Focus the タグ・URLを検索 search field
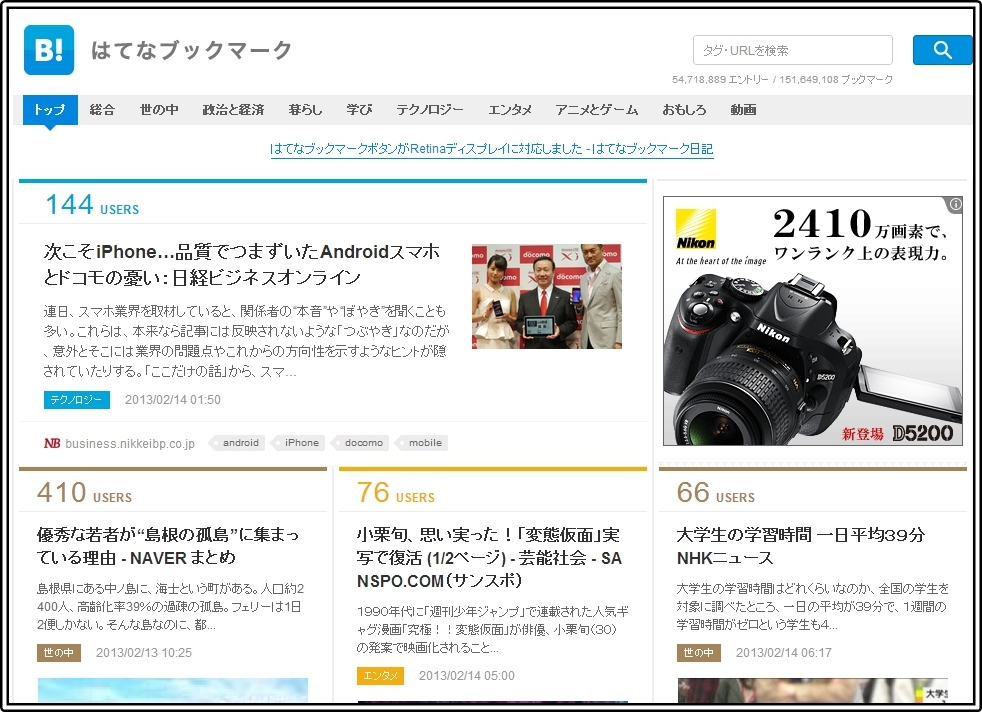The width and height of the screenshot is (982, 712). tap(792, 50)
